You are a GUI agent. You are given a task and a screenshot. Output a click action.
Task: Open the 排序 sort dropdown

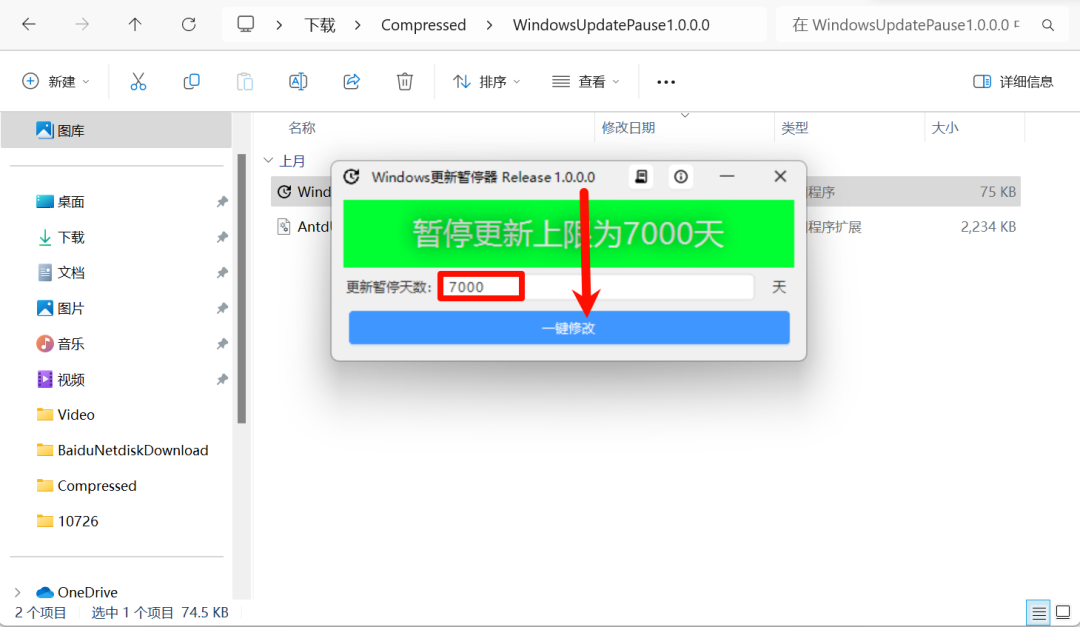[x=486, y=81]
